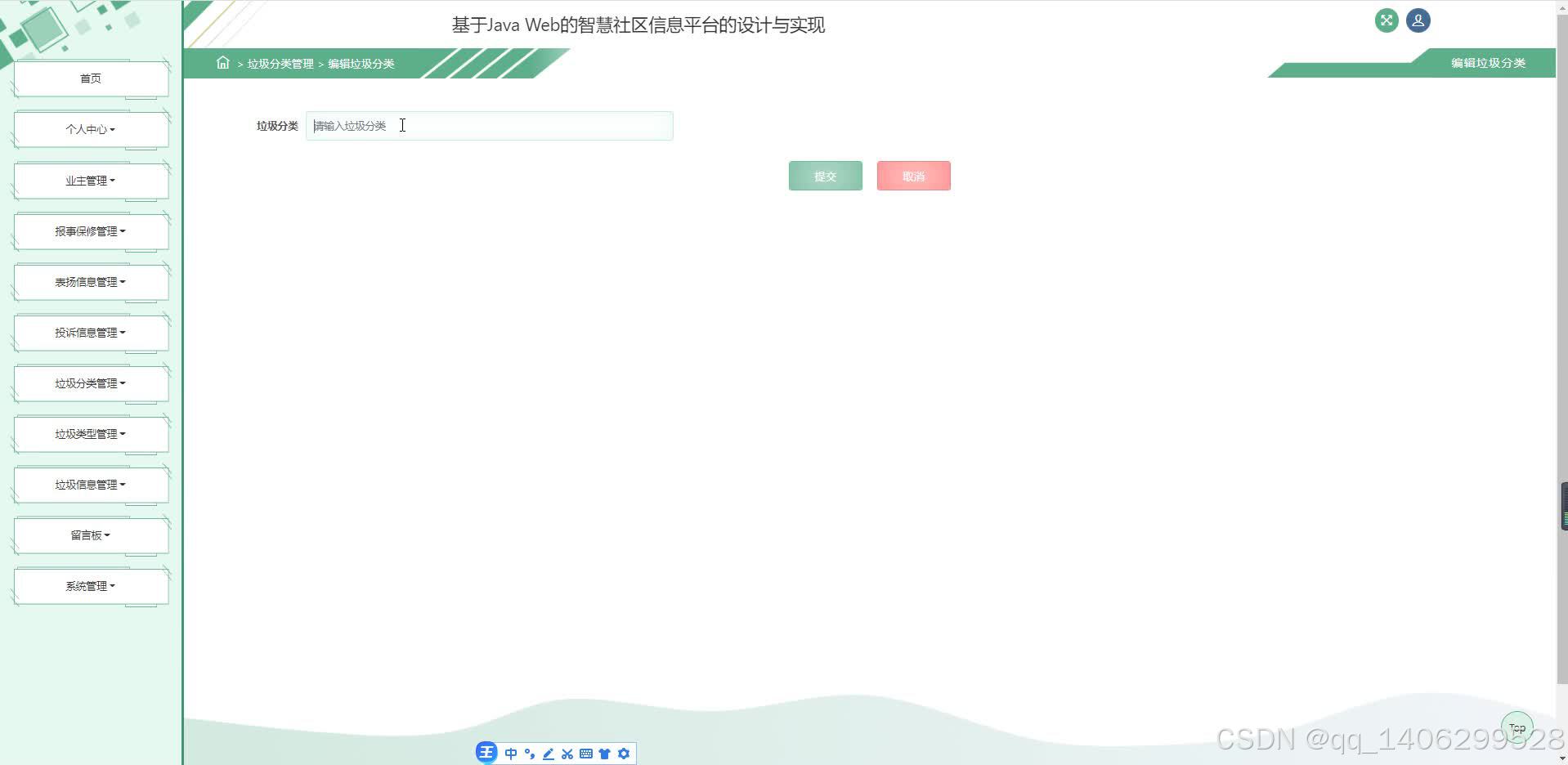Open the user profile icon in header

pyautogui.click(x=1417, y=20)
